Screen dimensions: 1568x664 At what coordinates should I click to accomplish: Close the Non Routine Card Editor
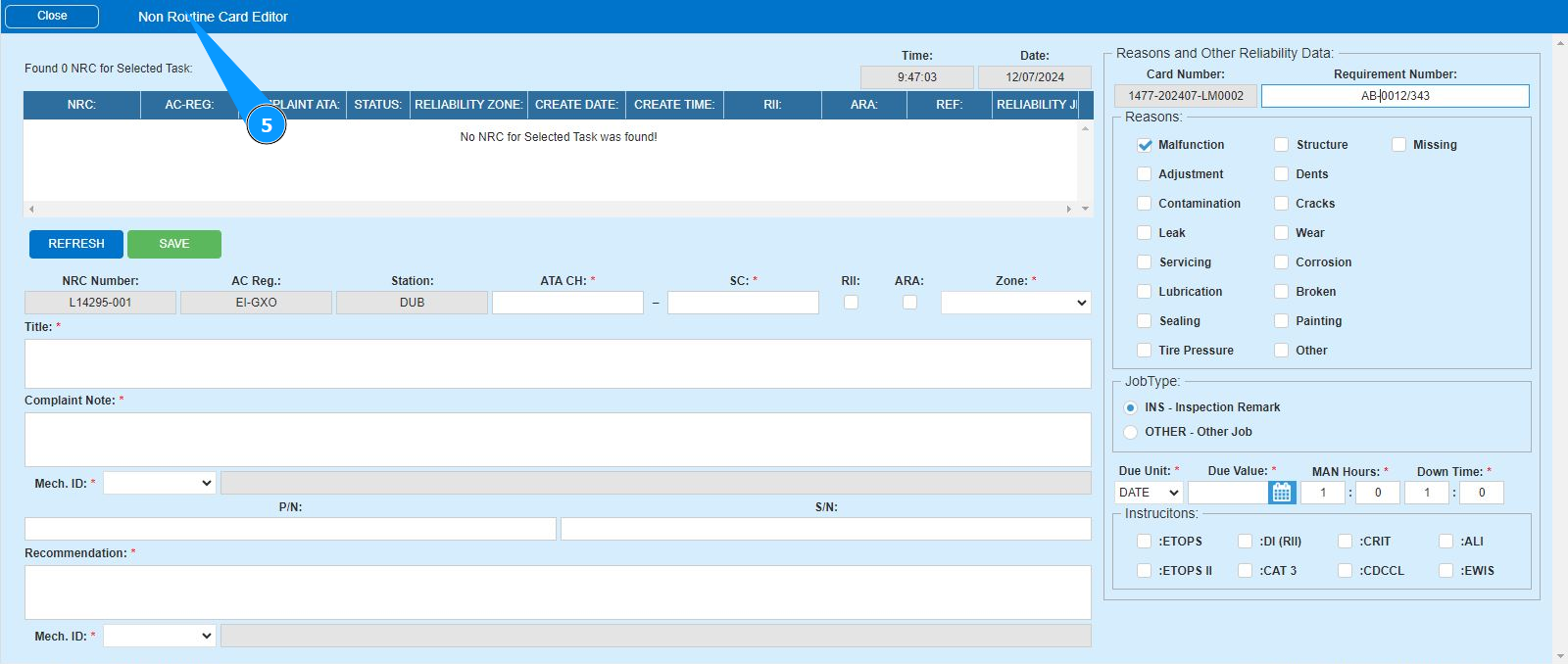click(52, 16)
